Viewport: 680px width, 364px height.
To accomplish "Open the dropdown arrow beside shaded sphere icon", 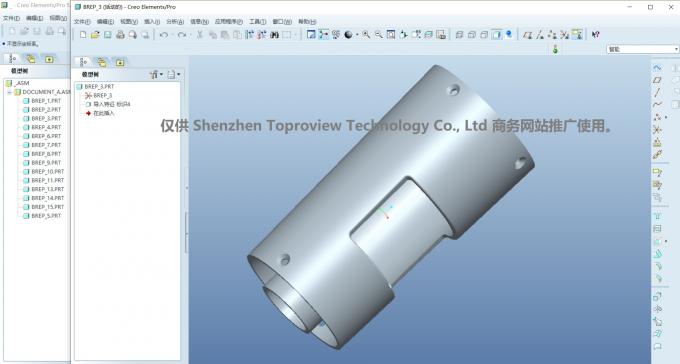I will pos(357,35).
